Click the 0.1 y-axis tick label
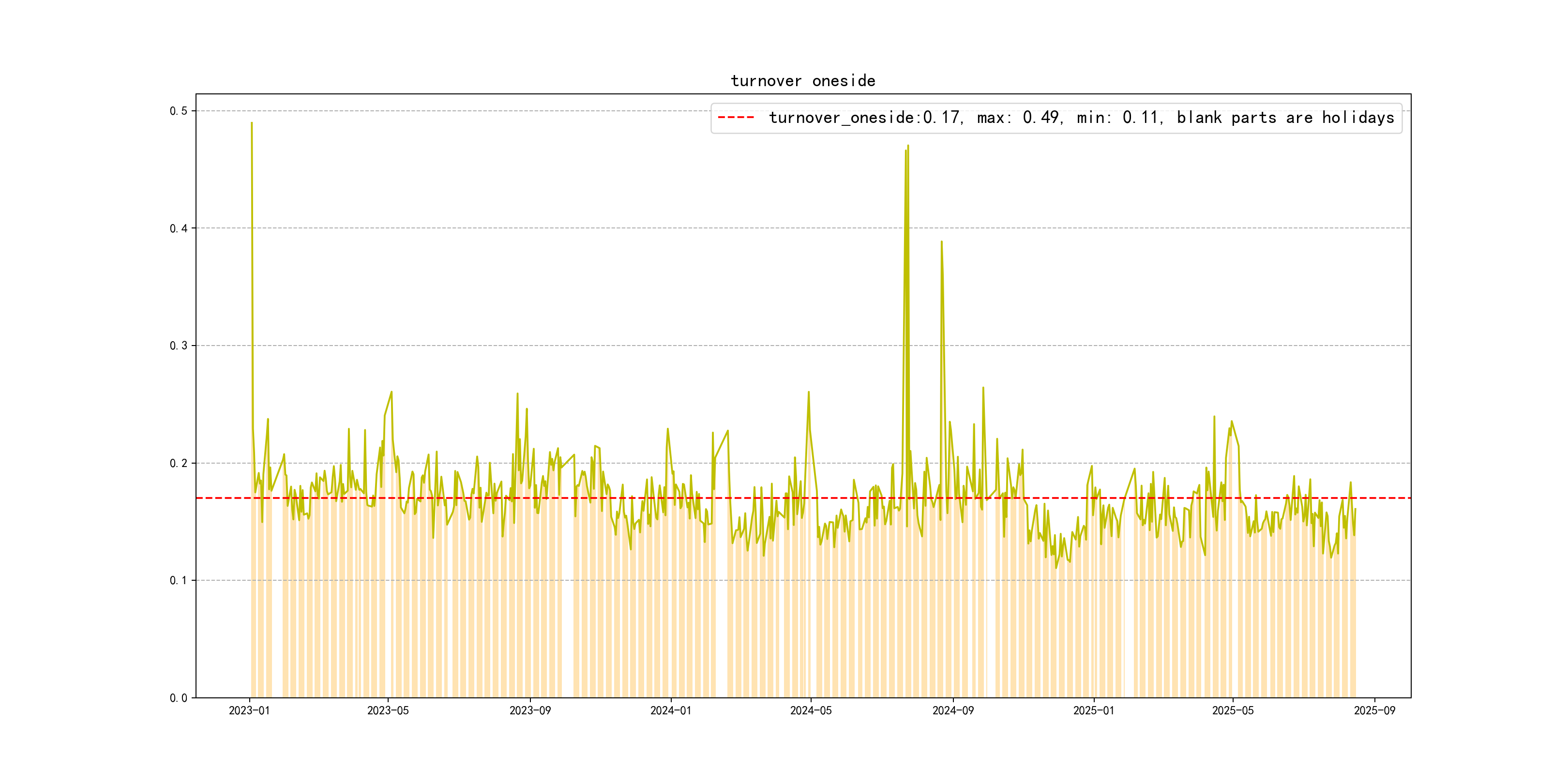The image size is (1568, 784). click(179, 580)
